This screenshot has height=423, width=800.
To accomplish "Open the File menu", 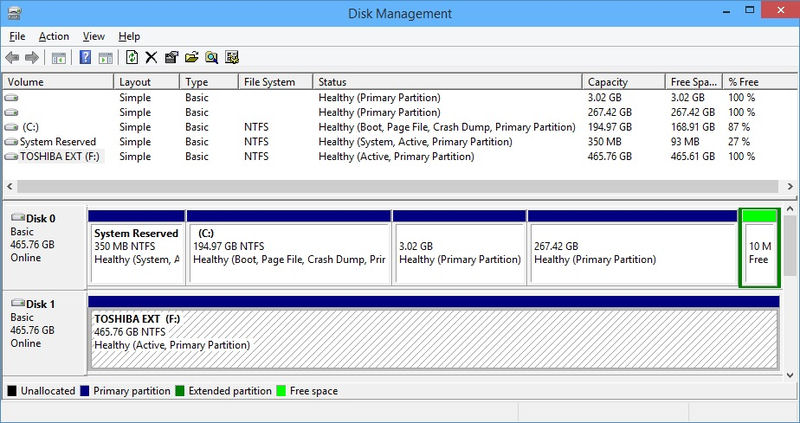I will click(x=17, y=37).
